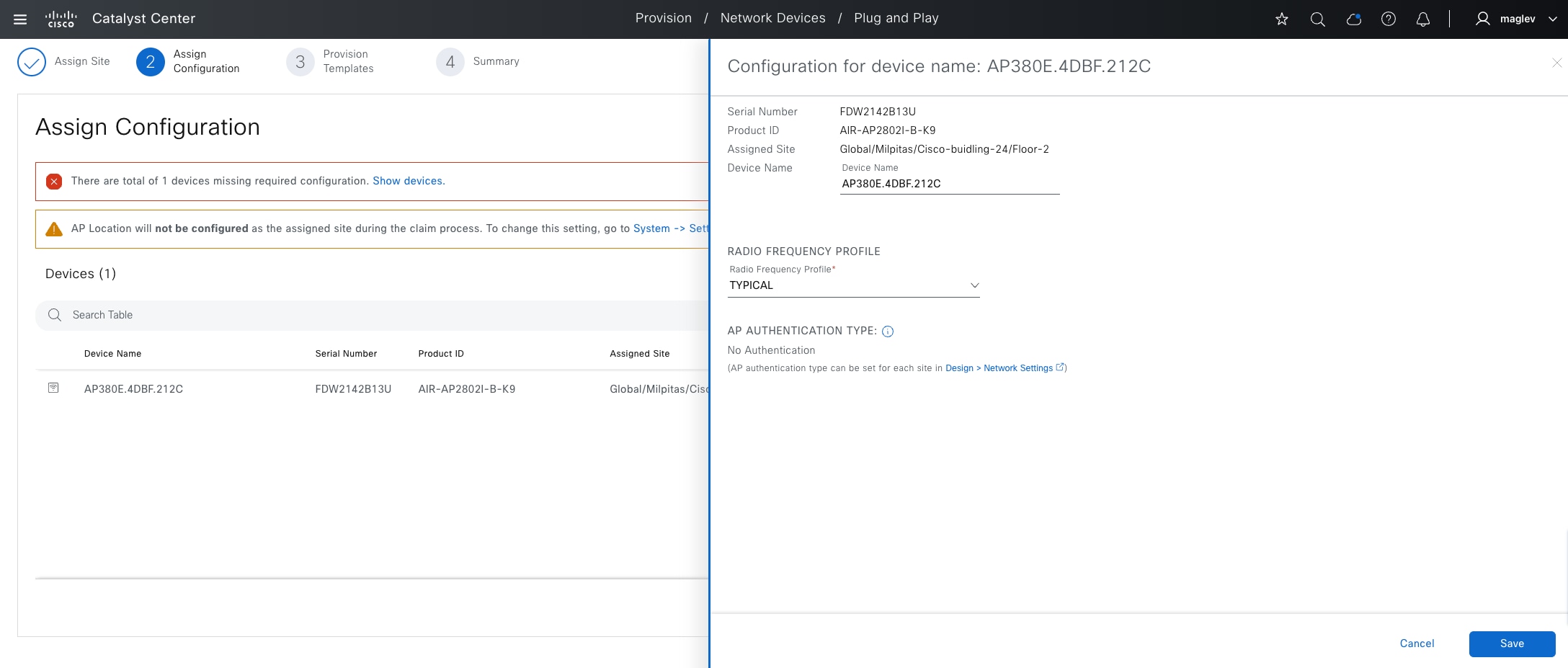
Task: Open the hamburger navigation menu
Action: coord(20,19)
